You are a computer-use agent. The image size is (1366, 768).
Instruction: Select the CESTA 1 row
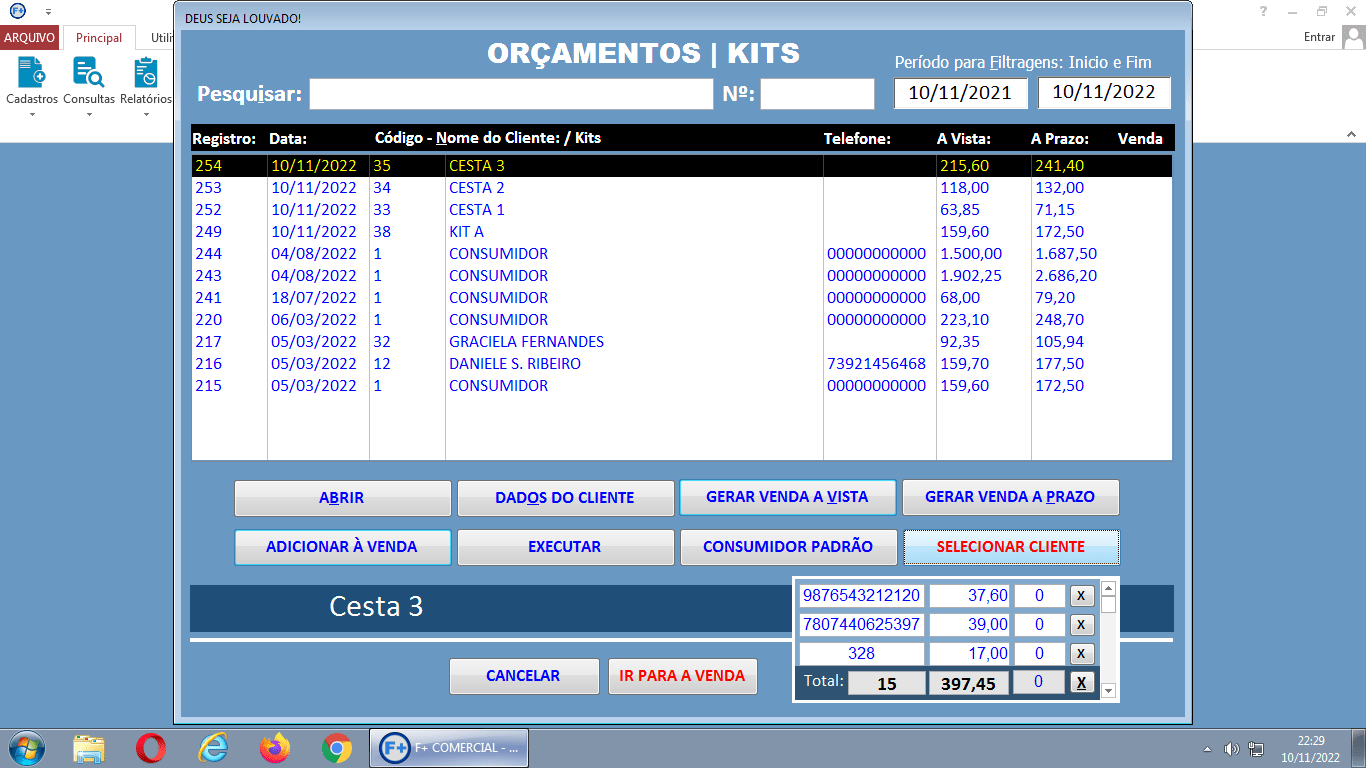(x=681, y=210)
